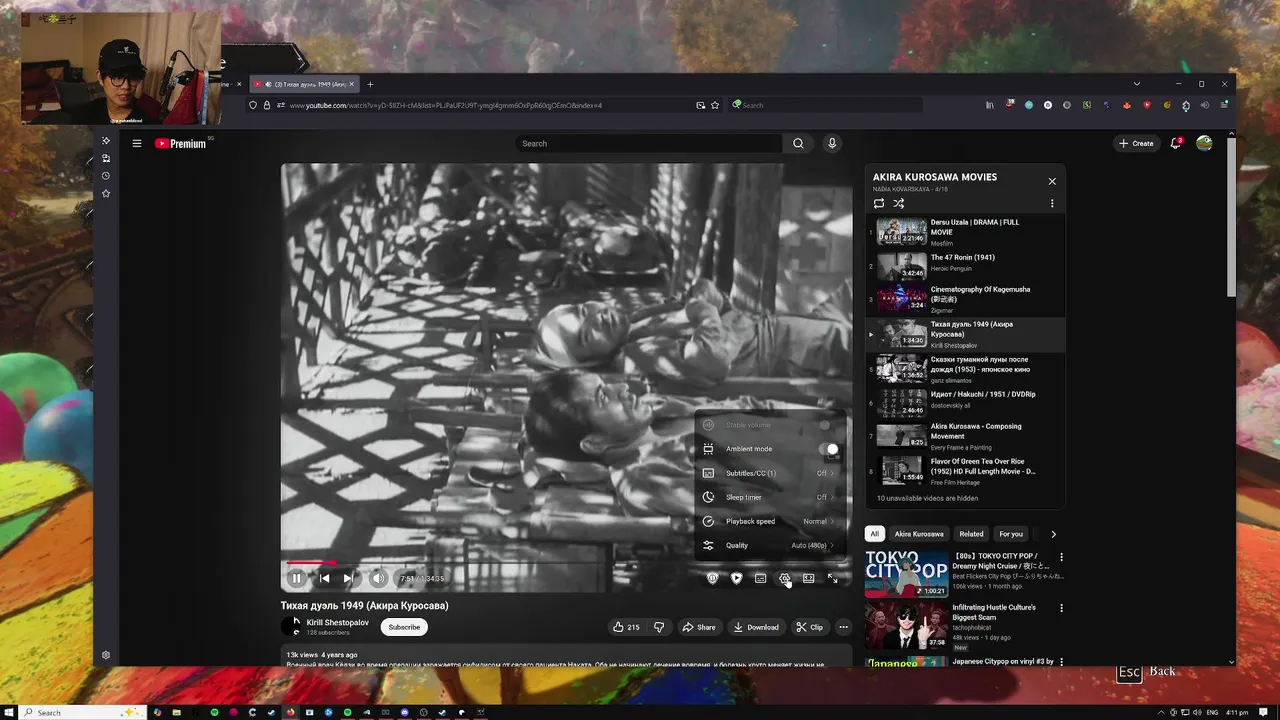This screenshot has width=1280, height=720.
Task: Subscribe to Kirill Shestopalov
Action: [404, 627]
